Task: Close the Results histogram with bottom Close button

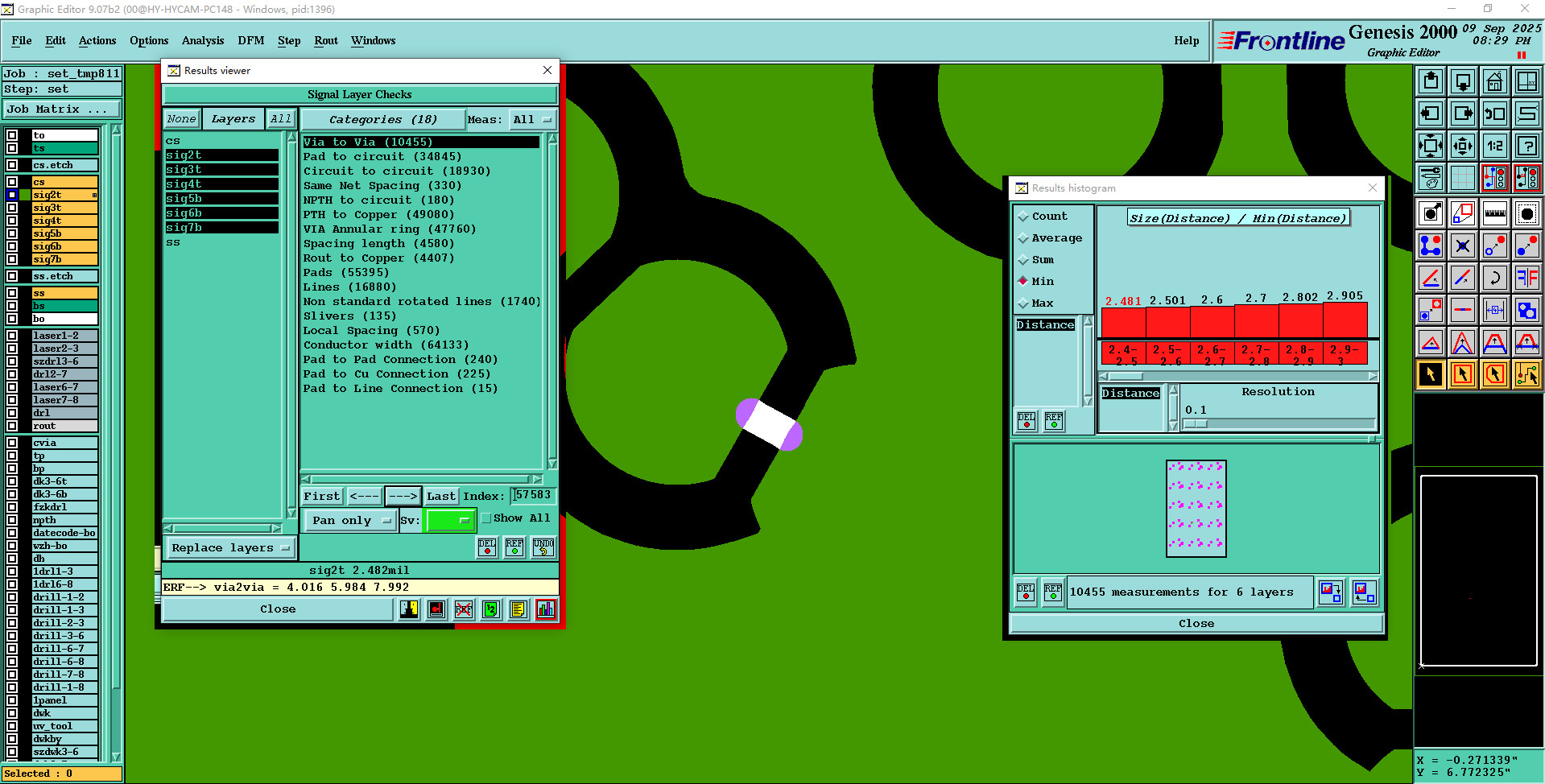Action: coord(1196,624)
